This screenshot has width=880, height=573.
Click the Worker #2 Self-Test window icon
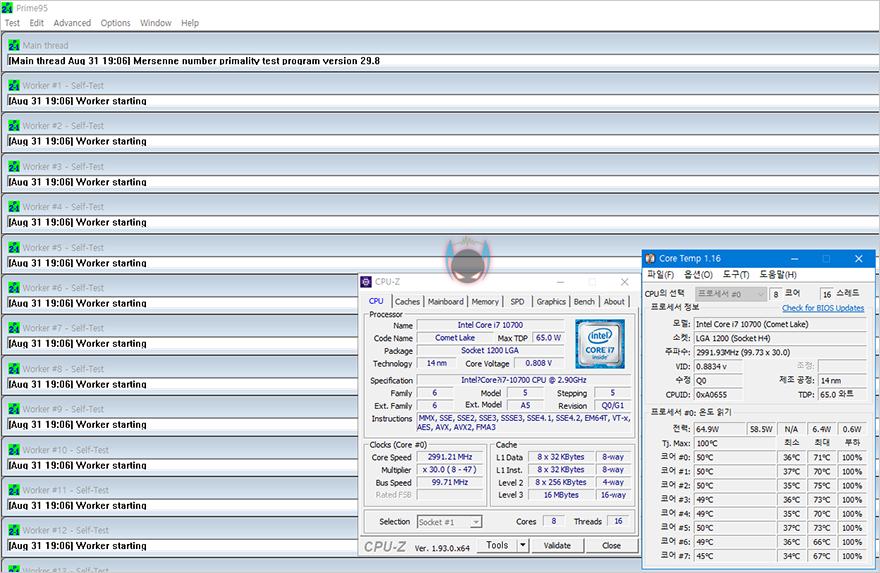tap(14, 126)
